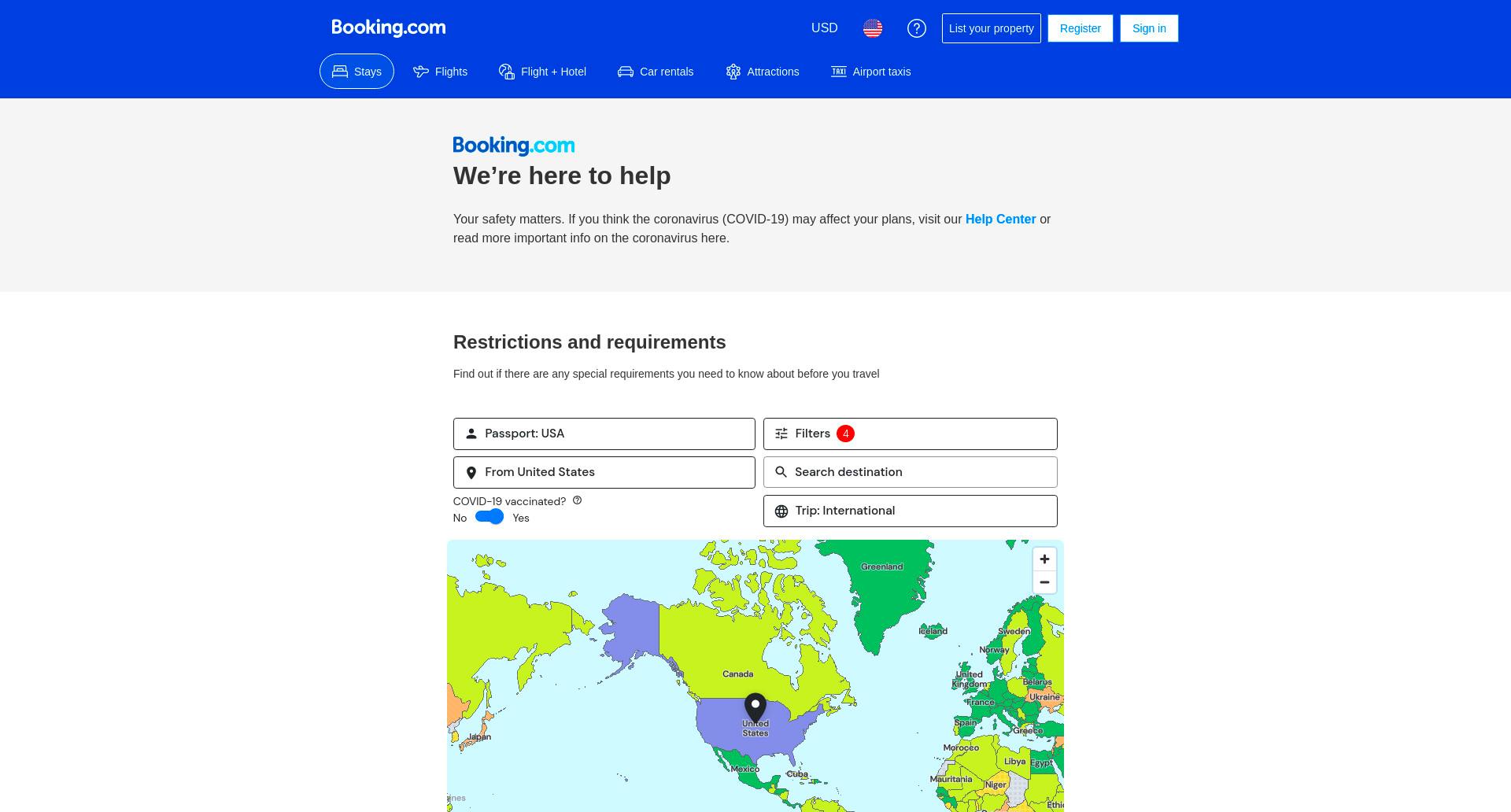1511x812 pixels.
Task: Go to Car rentals tab
Action: click(656, 72)
